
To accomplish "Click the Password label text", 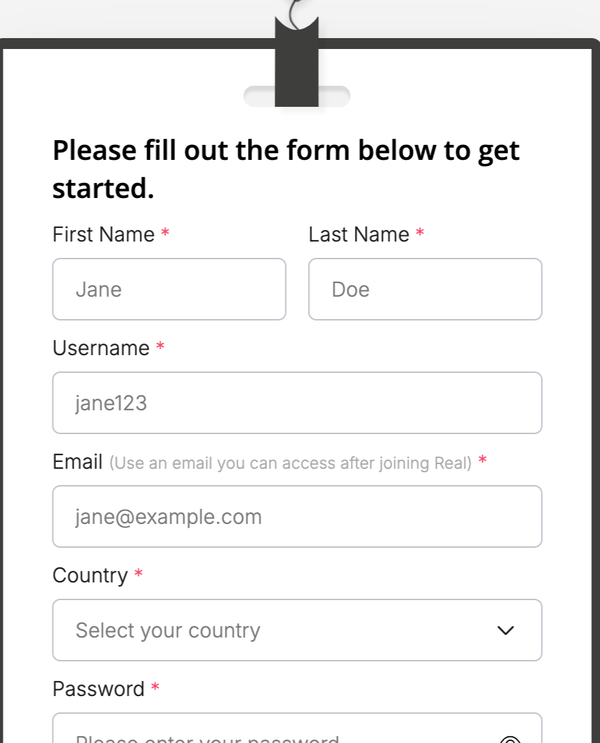I will pos(98,689).
